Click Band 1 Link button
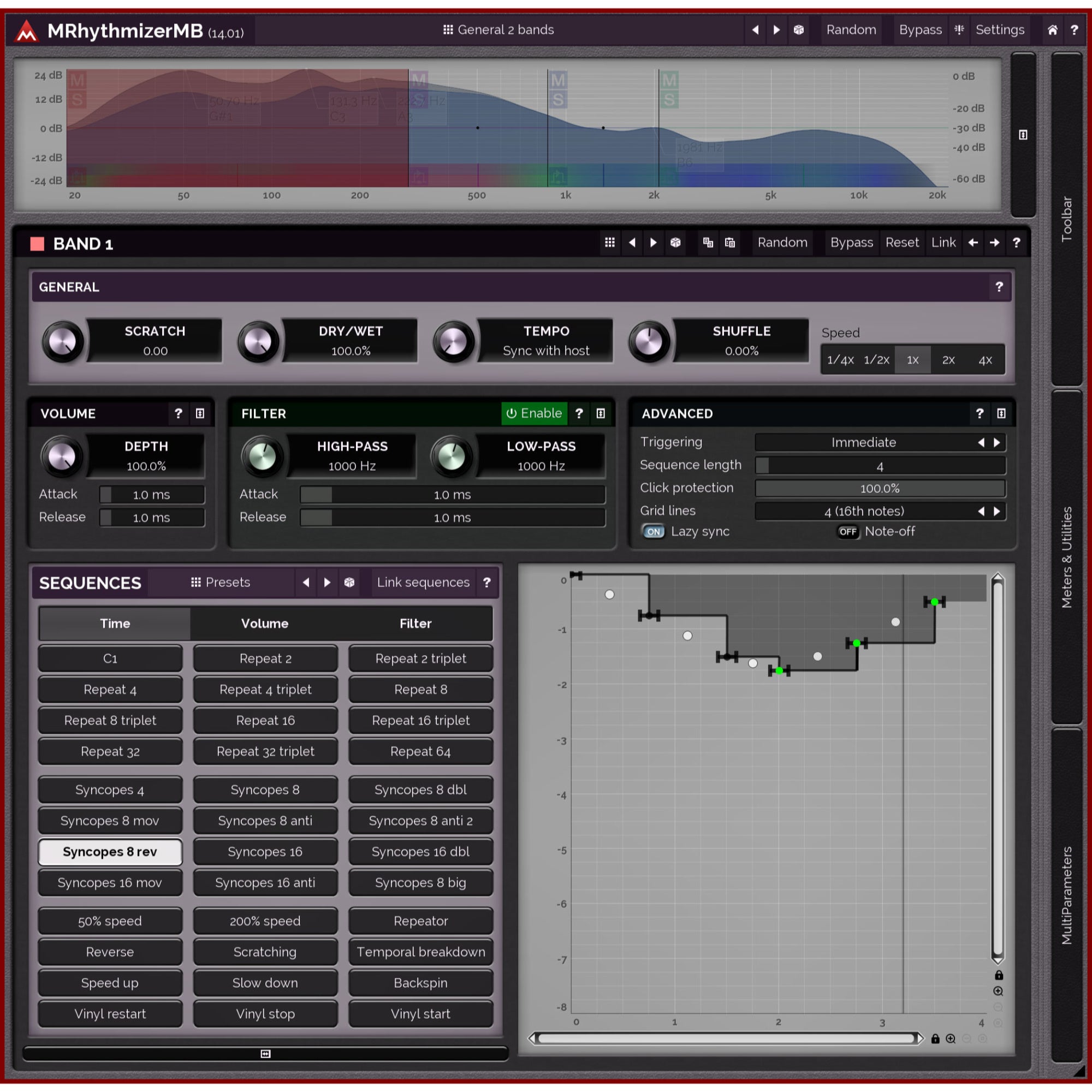Screen dimensions: 1092x1092 click(943, 242)
